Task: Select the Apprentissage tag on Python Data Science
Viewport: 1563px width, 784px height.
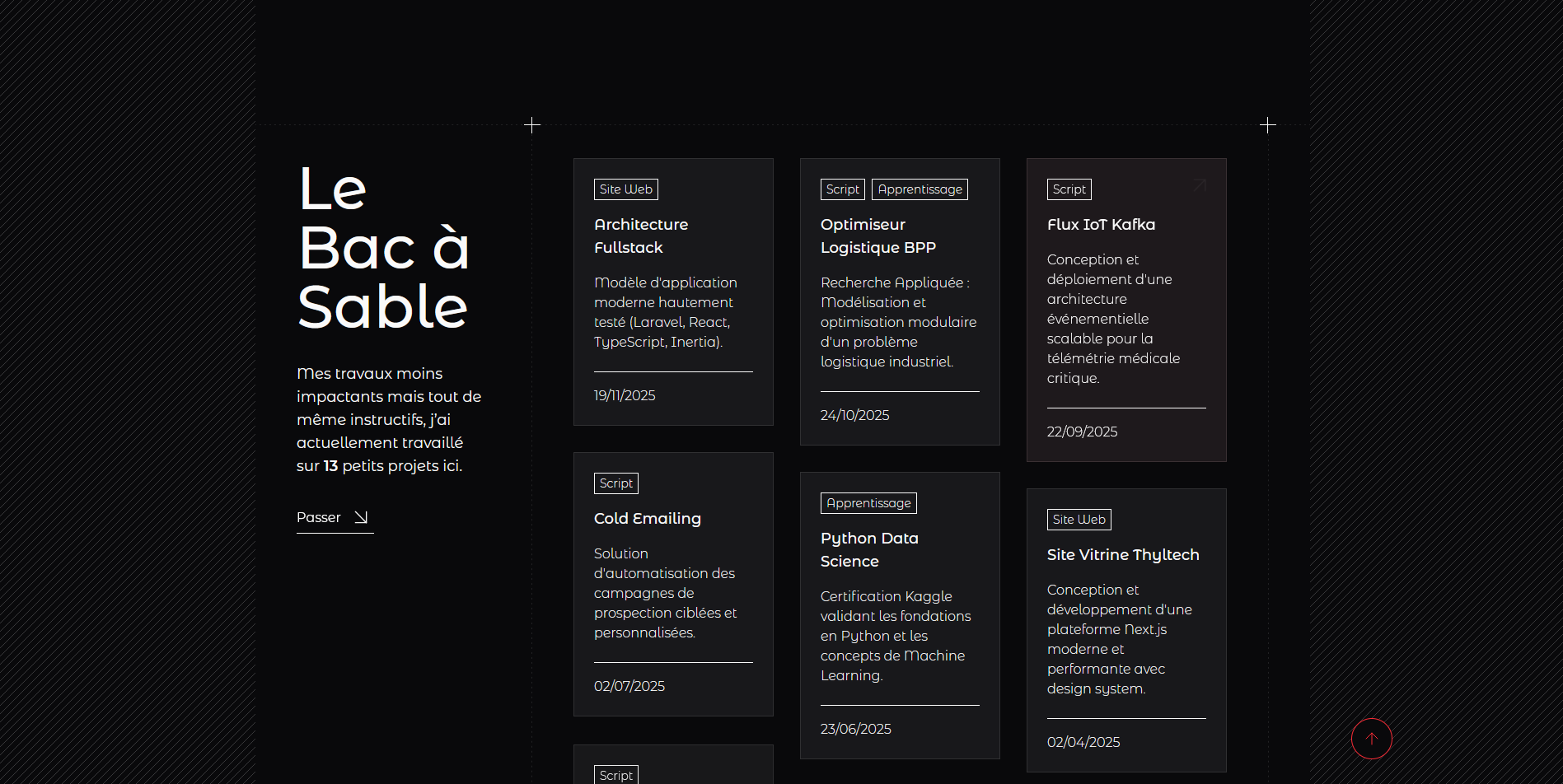Action: [868, 503]
